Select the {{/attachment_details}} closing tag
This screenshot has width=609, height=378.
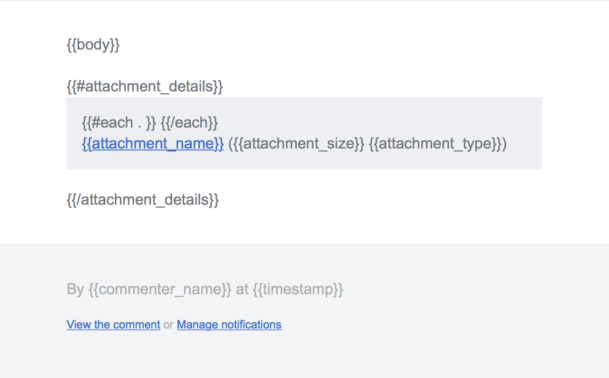click(x=143, y=200)
